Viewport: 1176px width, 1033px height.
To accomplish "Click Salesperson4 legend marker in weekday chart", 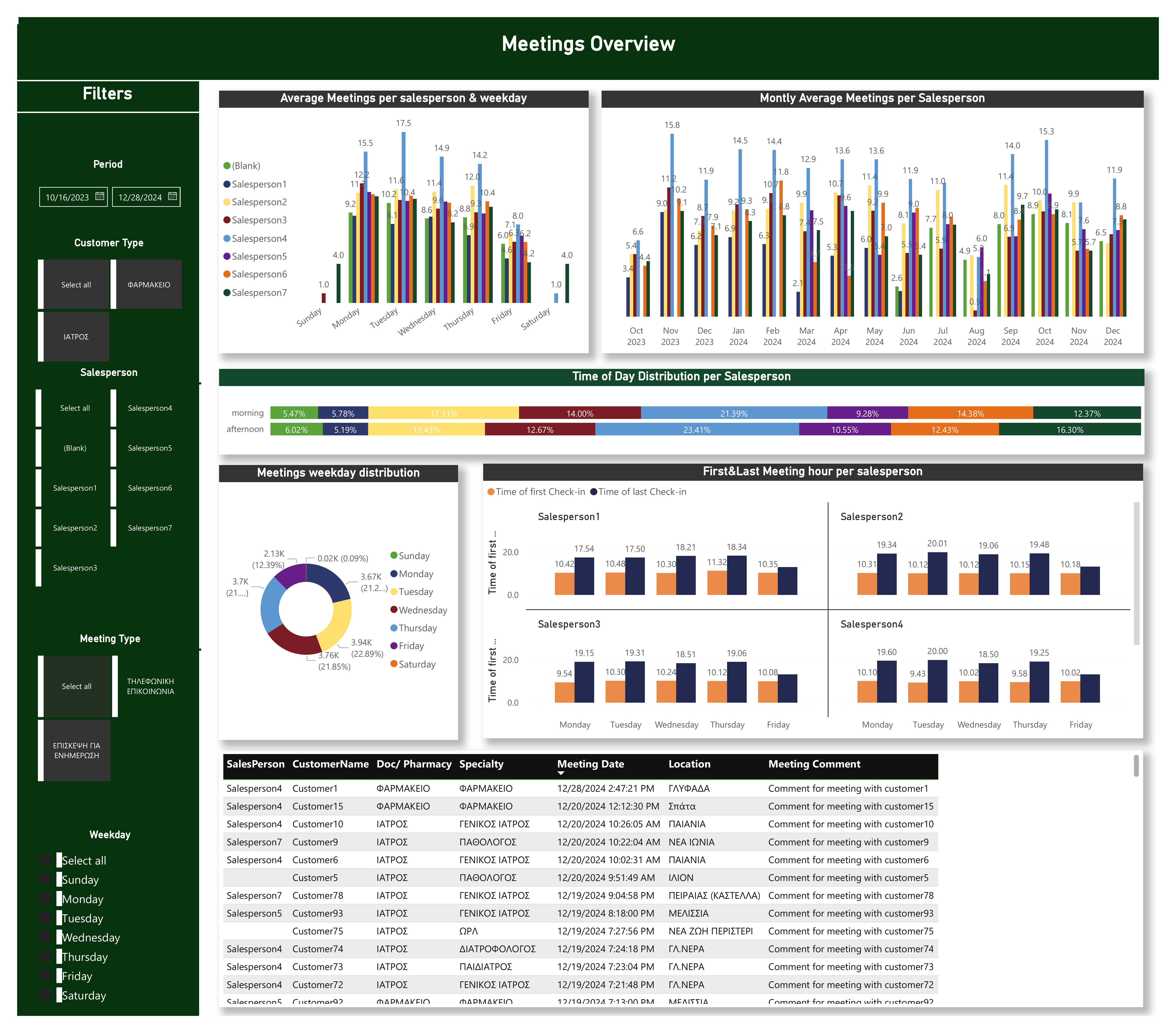I will pyautogui.click(x=227, y=238).
